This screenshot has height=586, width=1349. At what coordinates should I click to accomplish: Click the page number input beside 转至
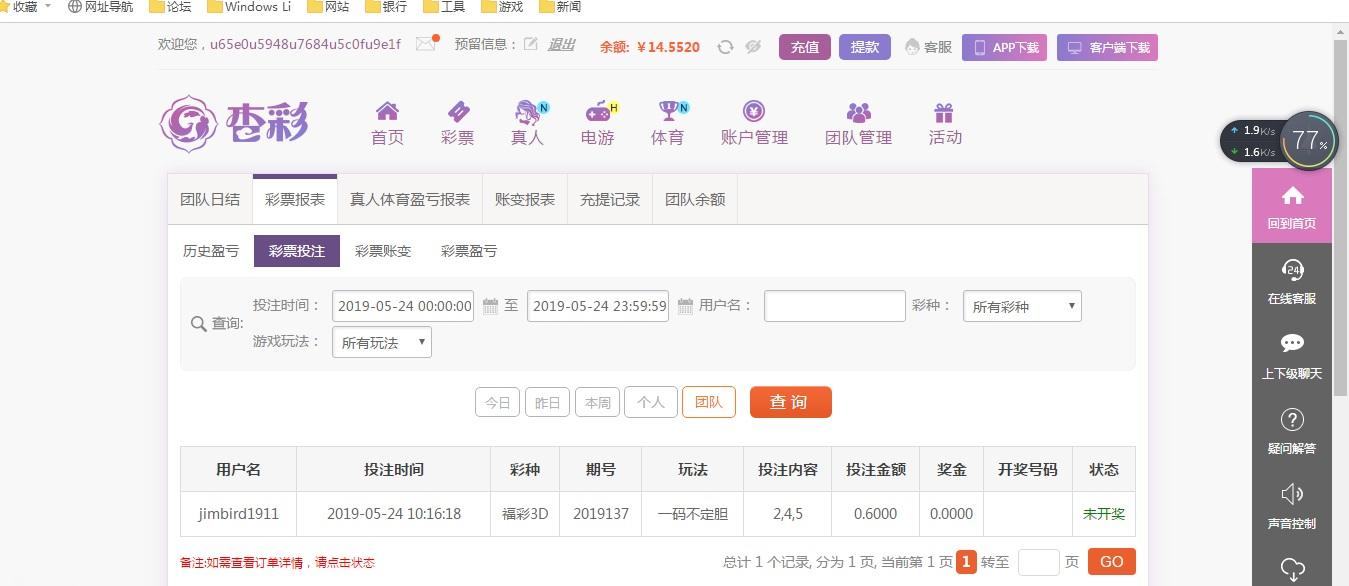1040,562
